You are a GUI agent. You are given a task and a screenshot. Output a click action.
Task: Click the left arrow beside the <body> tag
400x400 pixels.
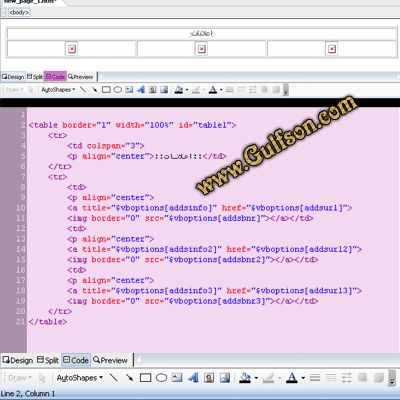pyautogui.click(x=4, y=13)
